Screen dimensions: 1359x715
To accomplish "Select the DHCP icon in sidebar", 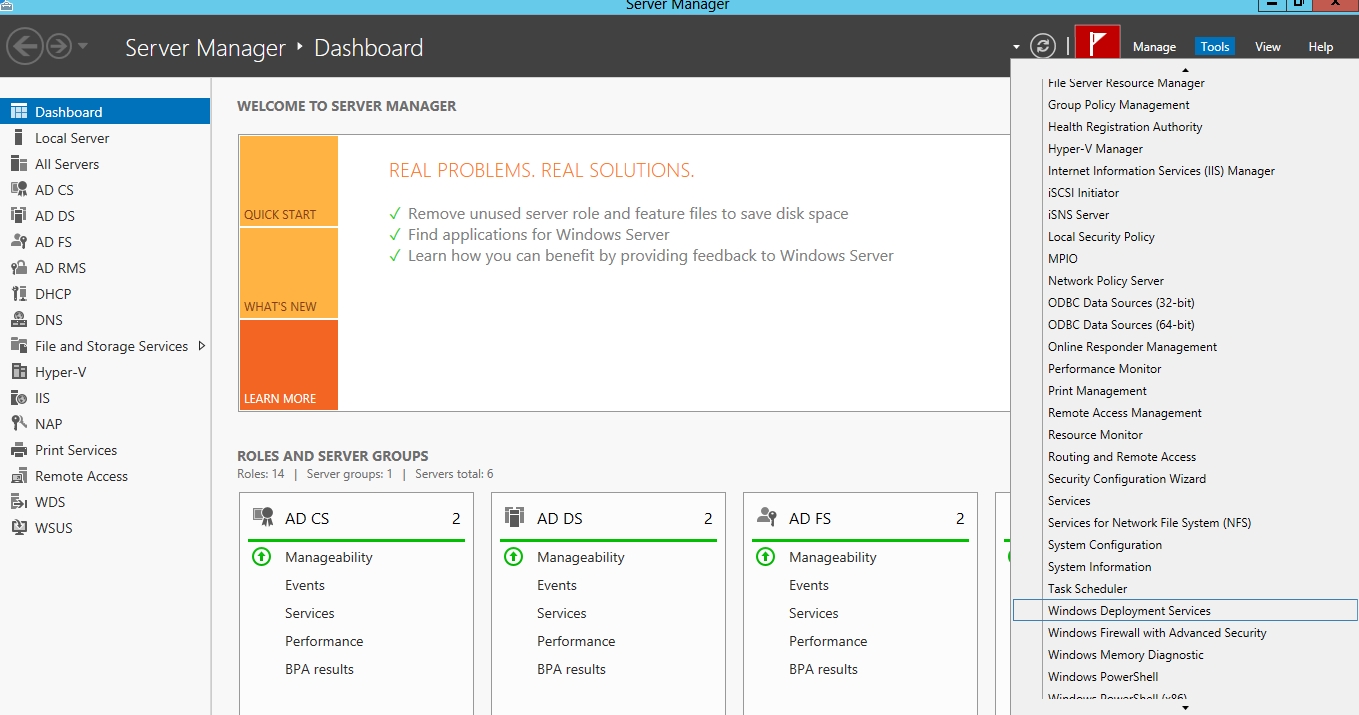I will click(x=18, y=294).
